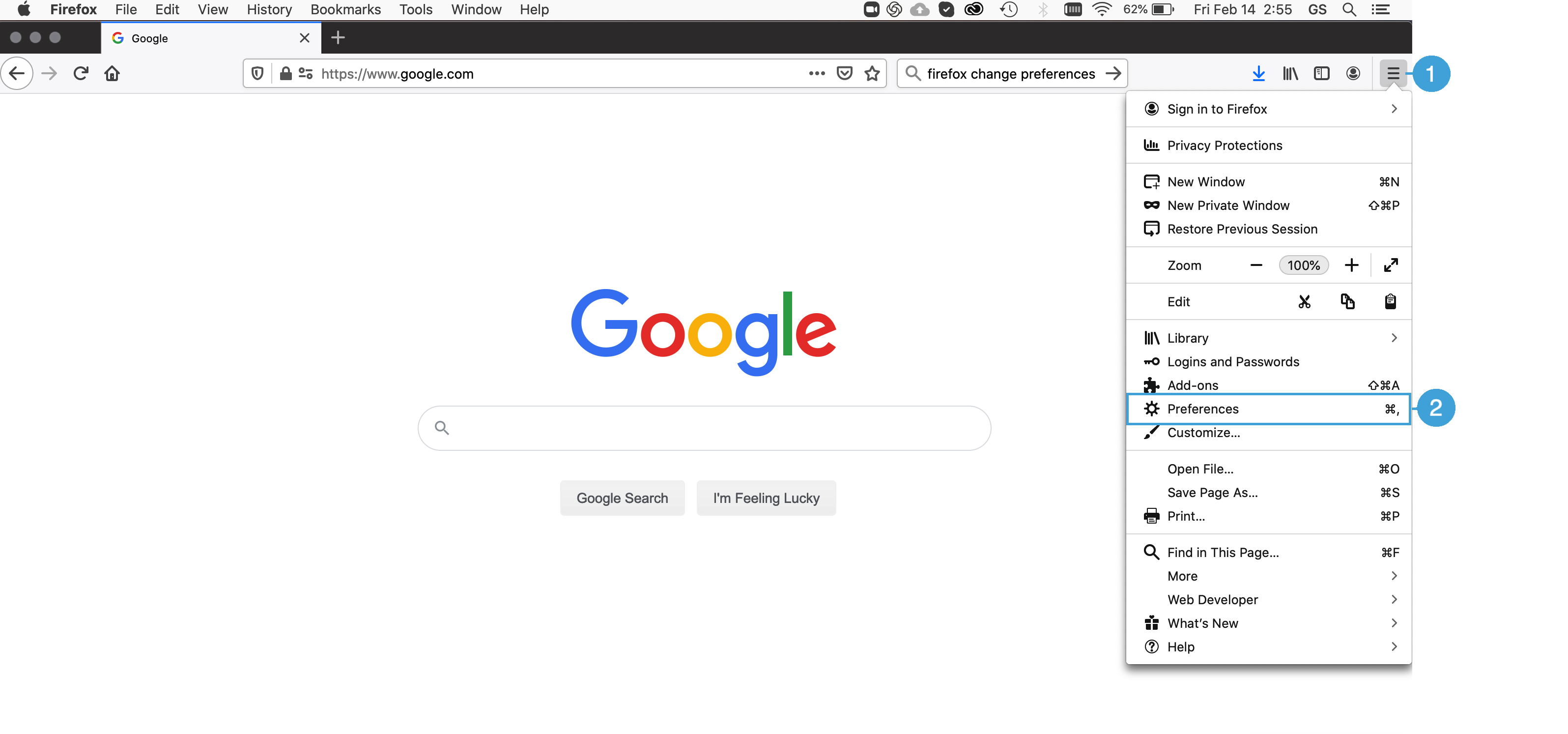Open a new tab with plus button
The image size is (1568, 734).
coord(338,38)
